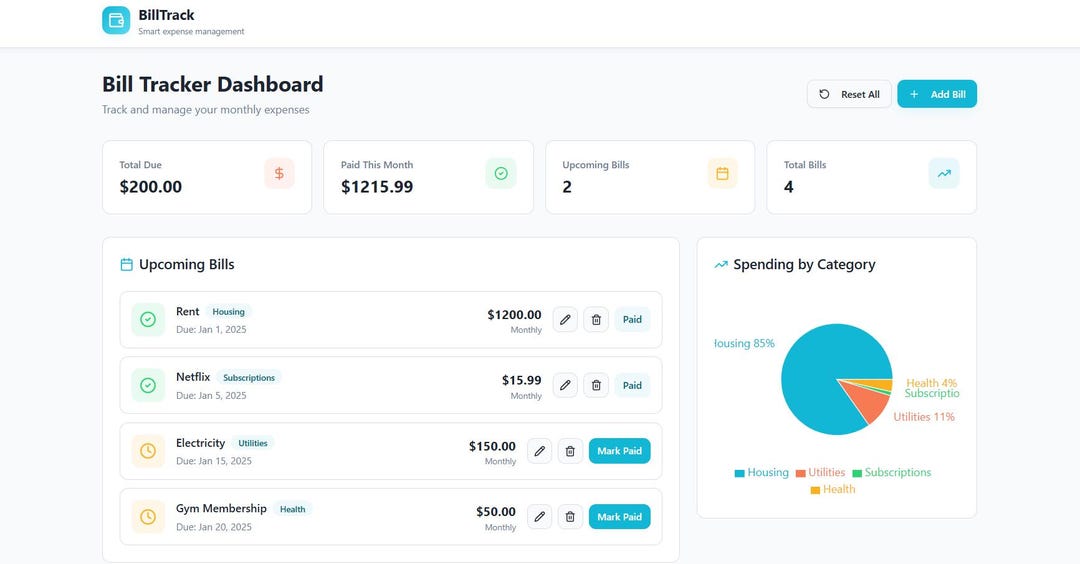The image size is (1080, 564).
Task: Click the trend icon beside Spending by Category
Action: point(721,264)
